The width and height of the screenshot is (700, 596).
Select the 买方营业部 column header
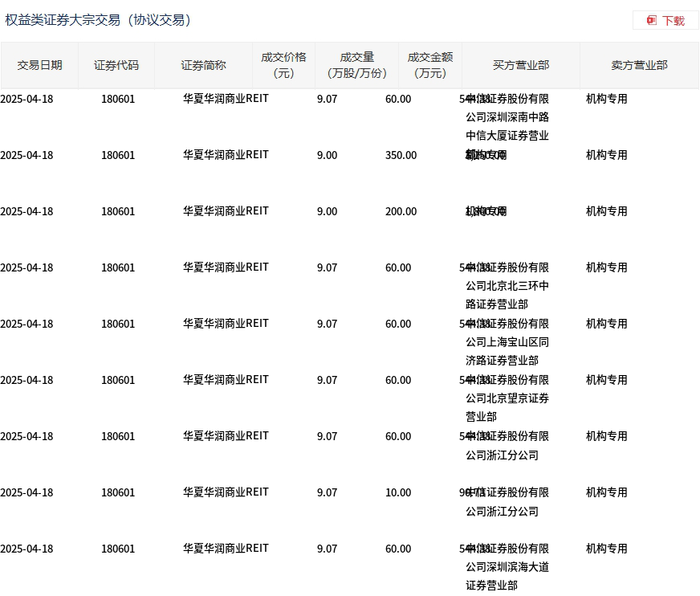pyautogui.click(x=521, y=65)
